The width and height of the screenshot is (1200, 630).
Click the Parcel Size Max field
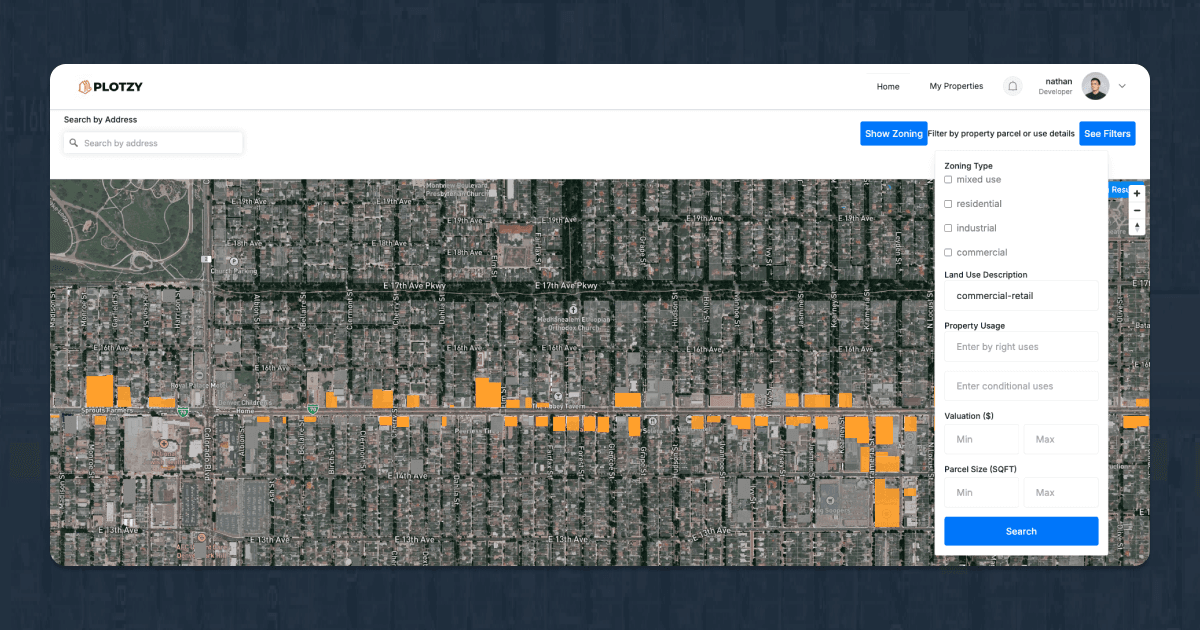[x=1061, y=492]
